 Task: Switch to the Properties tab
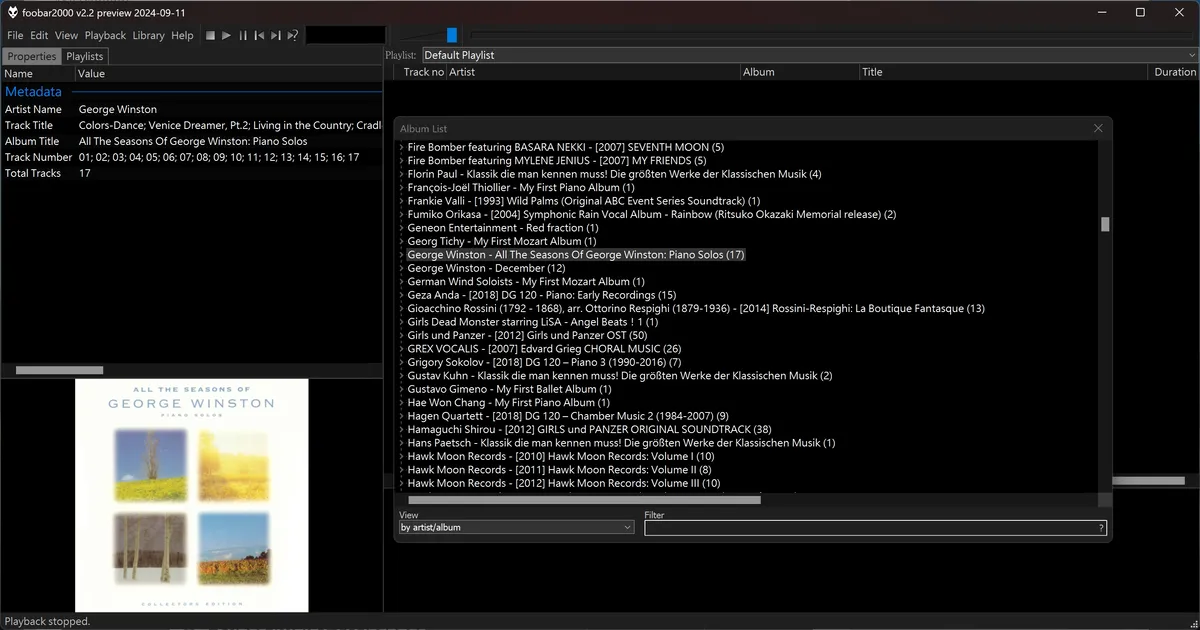[32, 56]
